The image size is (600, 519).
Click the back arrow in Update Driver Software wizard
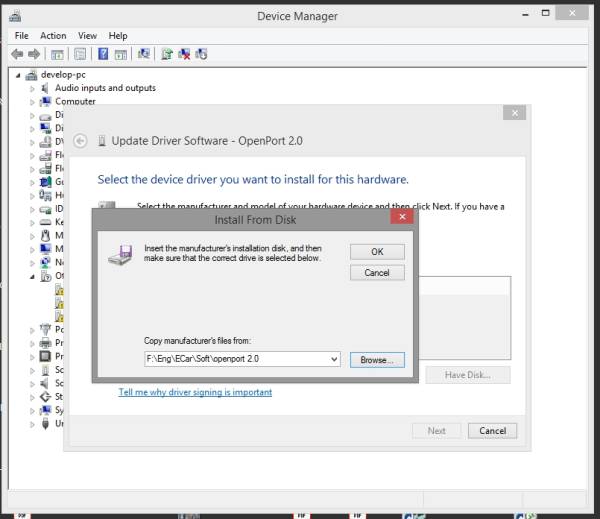pyautogui.click(x=80, y=141)
